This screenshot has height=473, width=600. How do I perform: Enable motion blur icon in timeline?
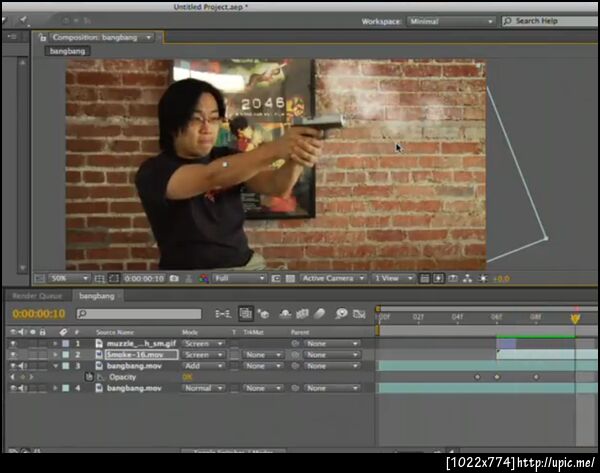[320, 314]
